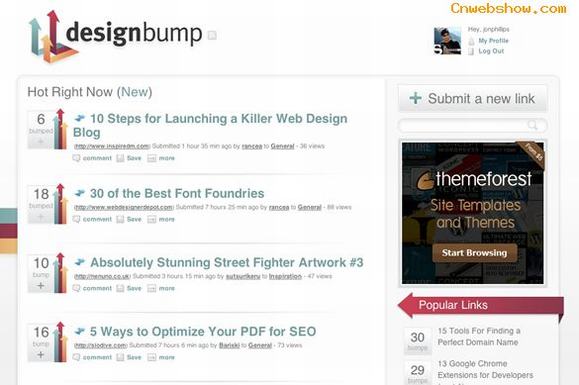Viewport: 579px width, 385px height.
Task: Click the search magnifier icon
Action: pos(533,126)
